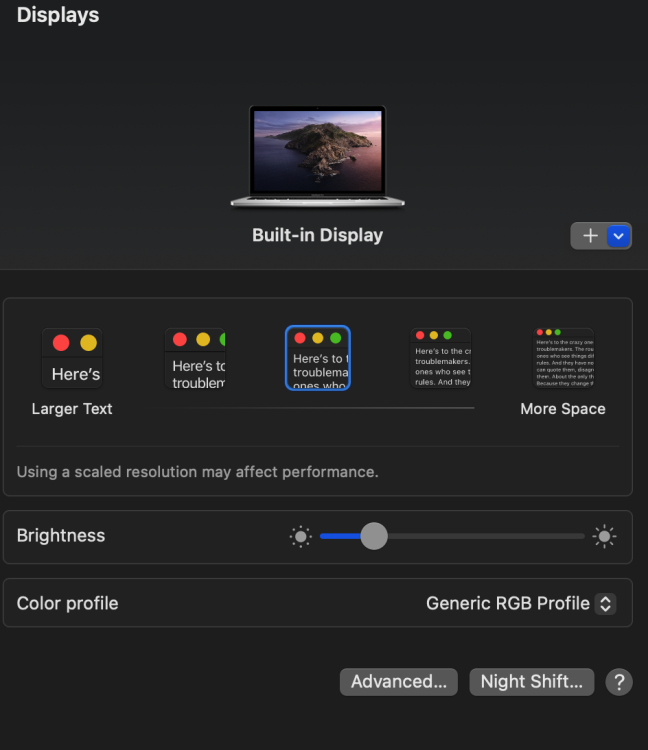
Task: Click the question mark help button
Action: [619, 682]
